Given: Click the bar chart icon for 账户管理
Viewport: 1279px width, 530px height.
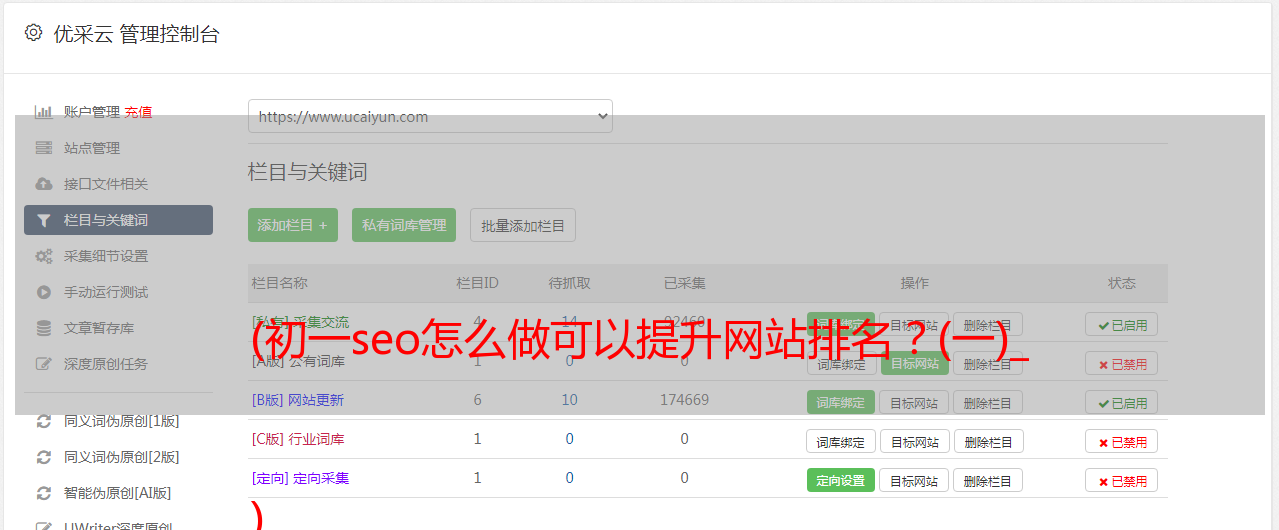Looking at the screenshot, I should 44,112.
